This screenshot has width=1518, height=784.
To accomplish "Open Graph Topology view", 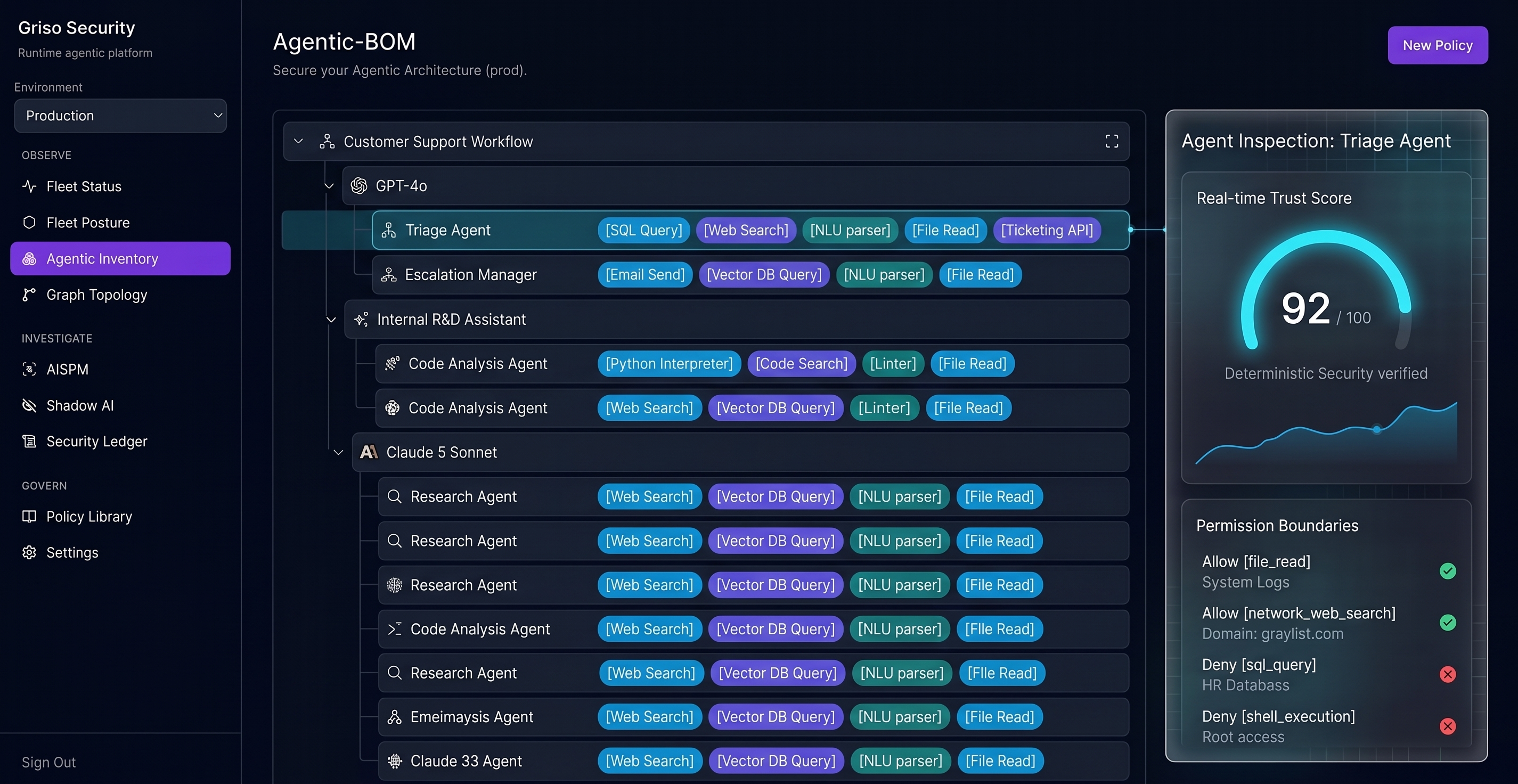I will pos(120,294).
